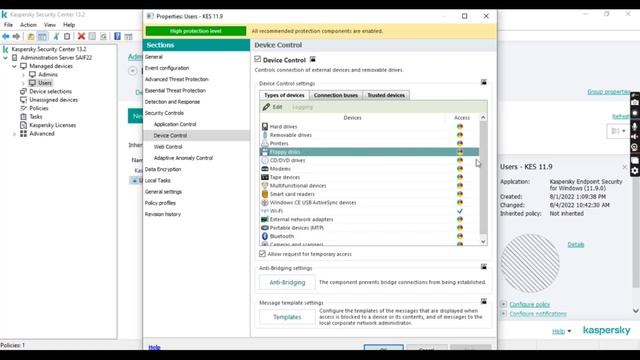Image resolution: width=640 pixels, height=360 pixels.
Task: Click the Templates button
Action: 287,317
